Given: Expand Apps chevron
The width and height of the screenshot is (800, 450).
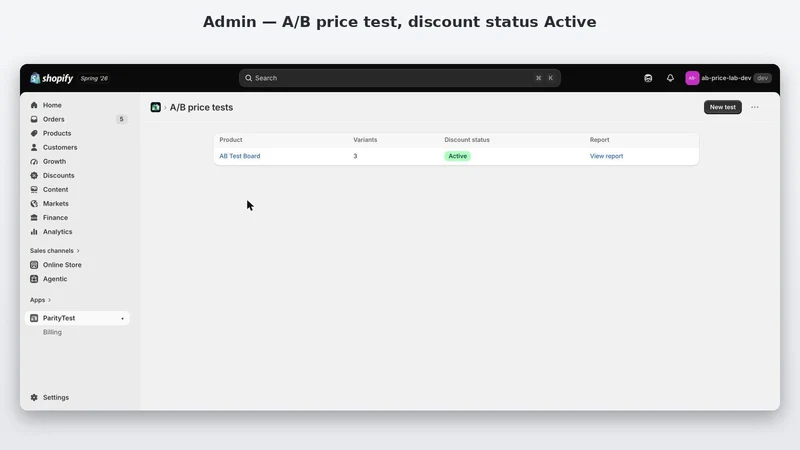Looking at the screenshot, I should pyautogui.click(x=49, y=300).
